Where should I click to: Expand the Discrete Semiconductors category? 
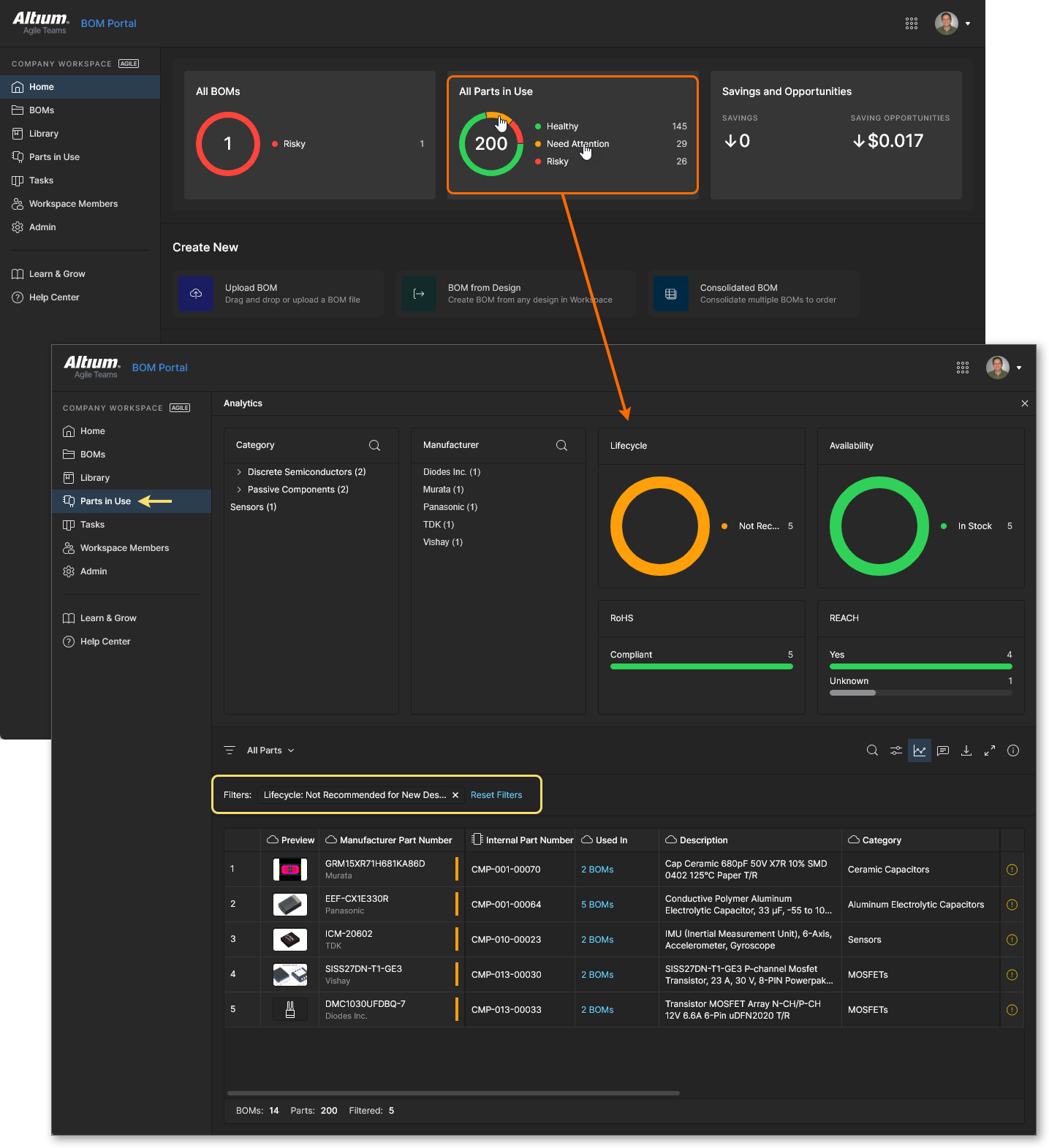pos(239,472)
